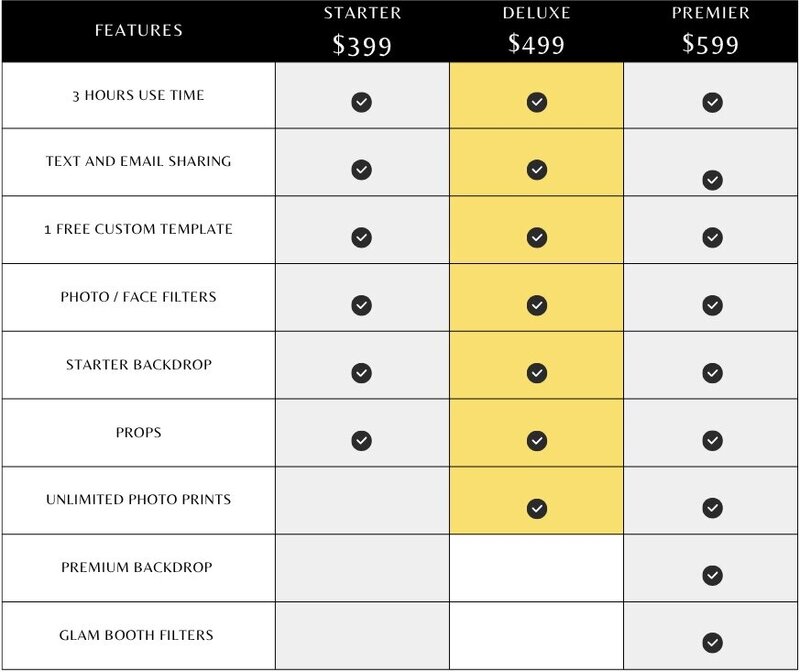The image size is (800, 672).
Task: Click Premier checkmark for Premium Backdrop
Action: click(x=712, y=575)
